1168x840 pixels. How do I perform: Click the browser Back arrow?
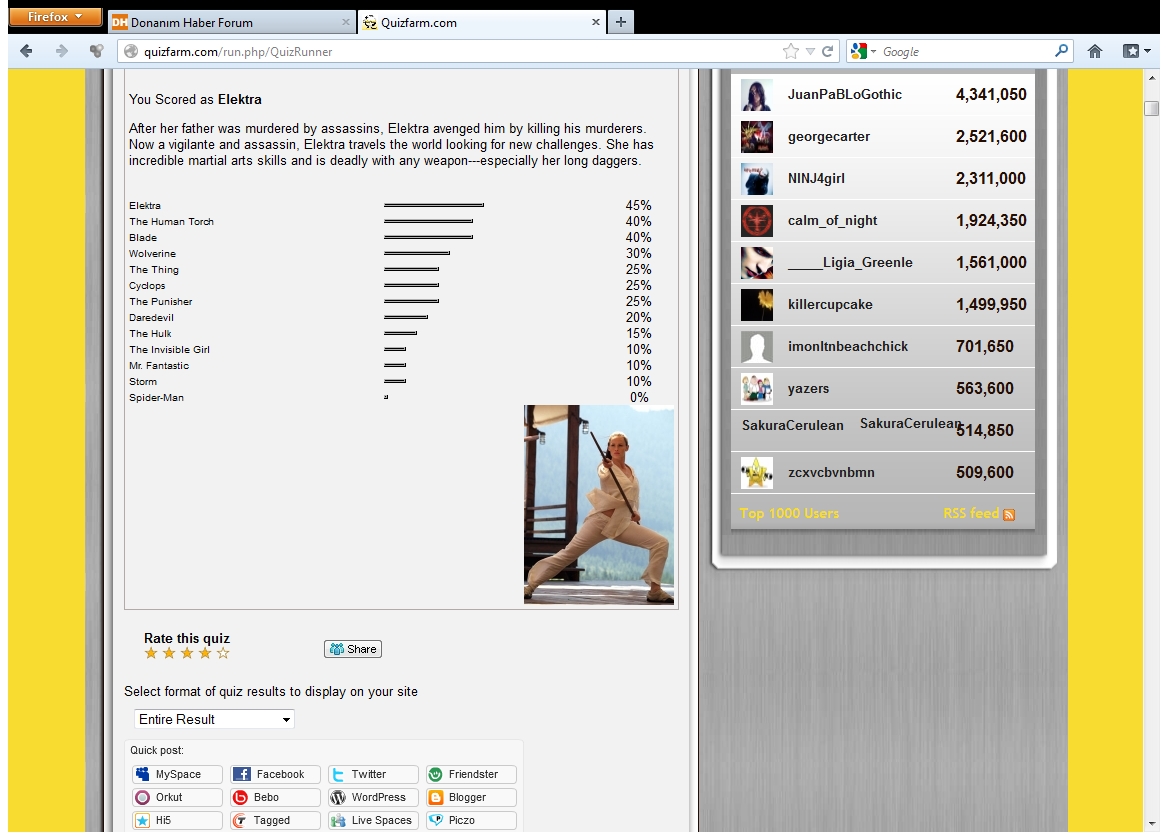26,51
